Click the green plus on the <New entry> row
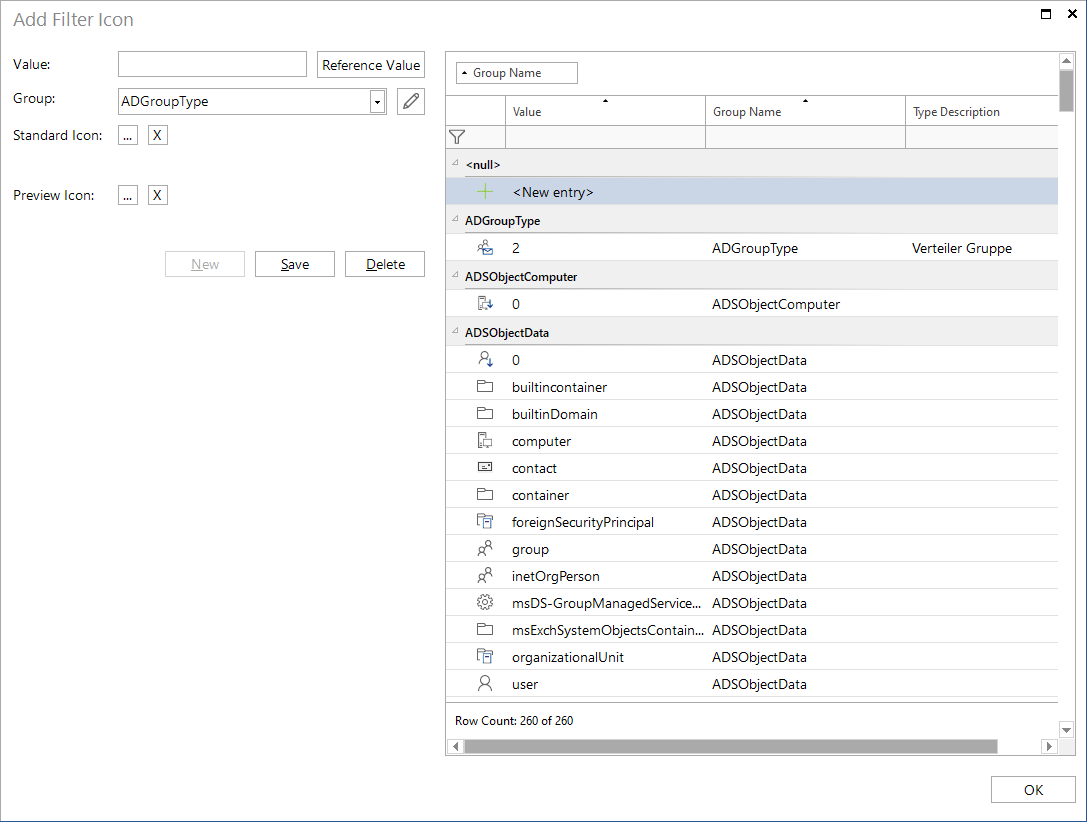 tap(487, 191)
